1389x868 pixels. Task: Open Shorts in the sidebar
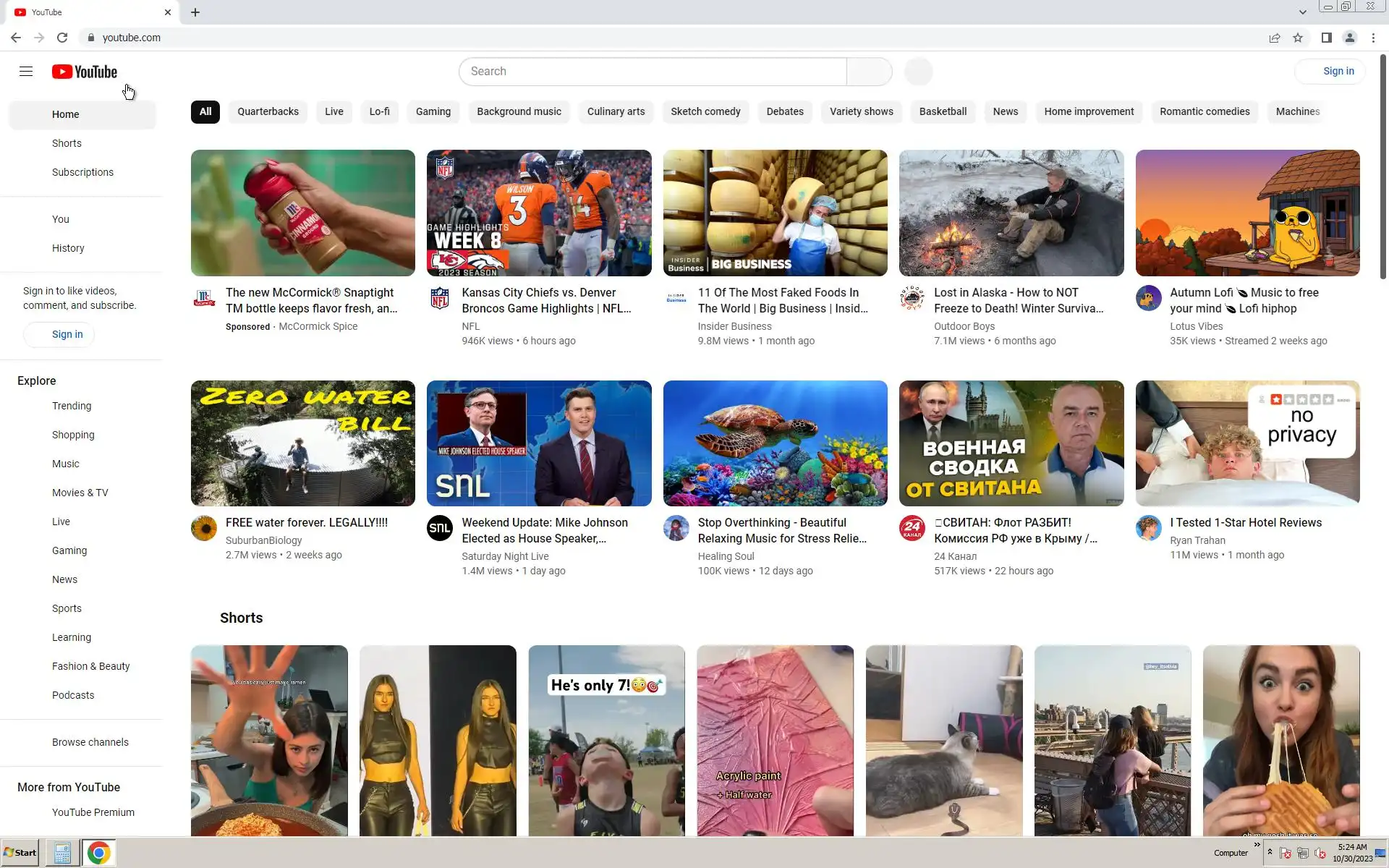[67, 143]
